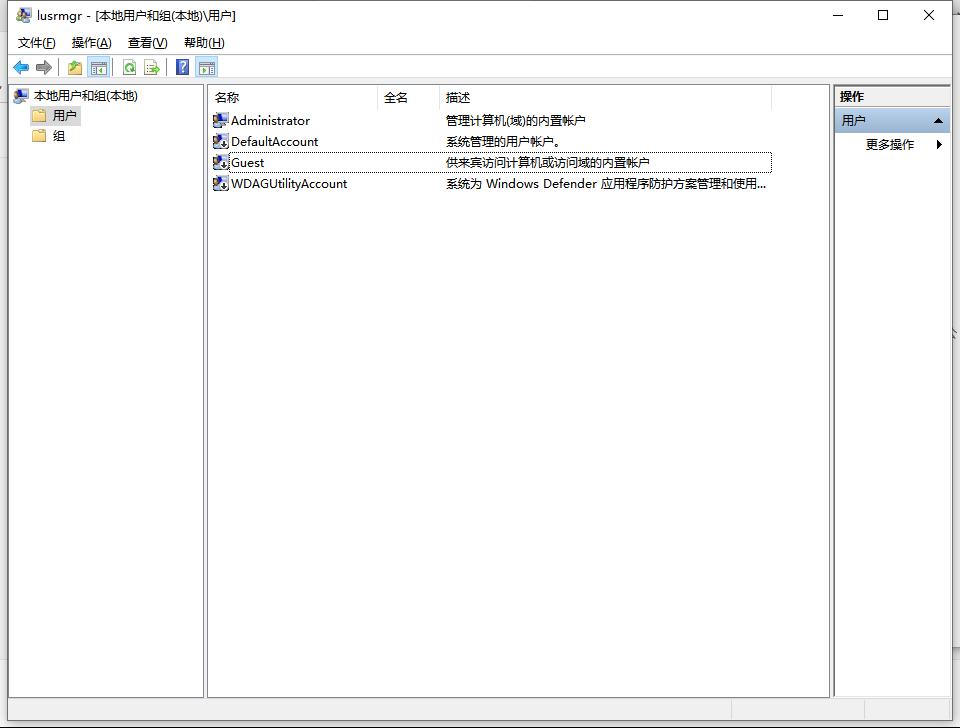The height and width of the screenshot is (728, 960).
Task: Click description 系统管理的用户帐户。
Action: pos(503,141)
